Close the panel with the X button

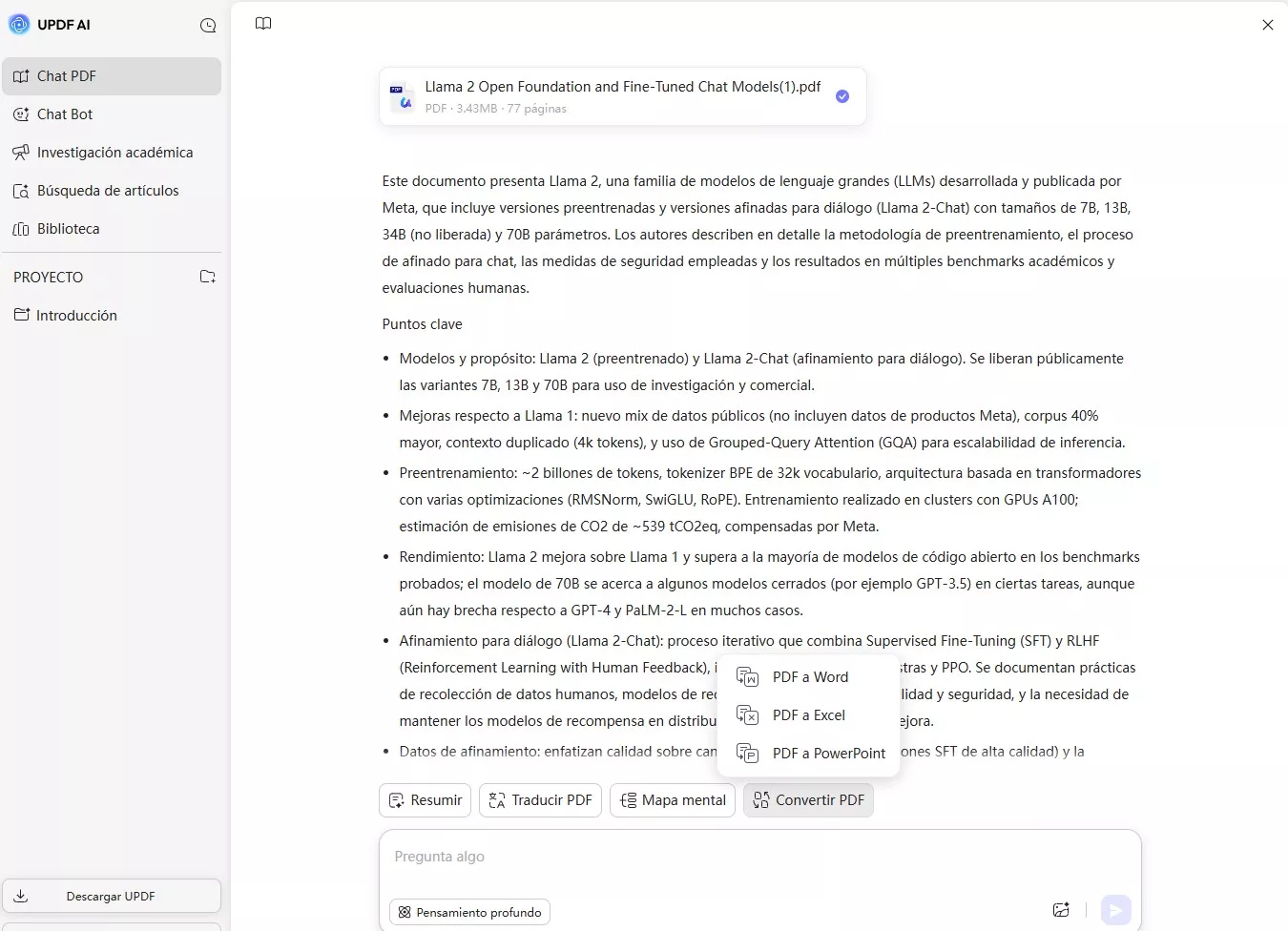[1268, 25]
